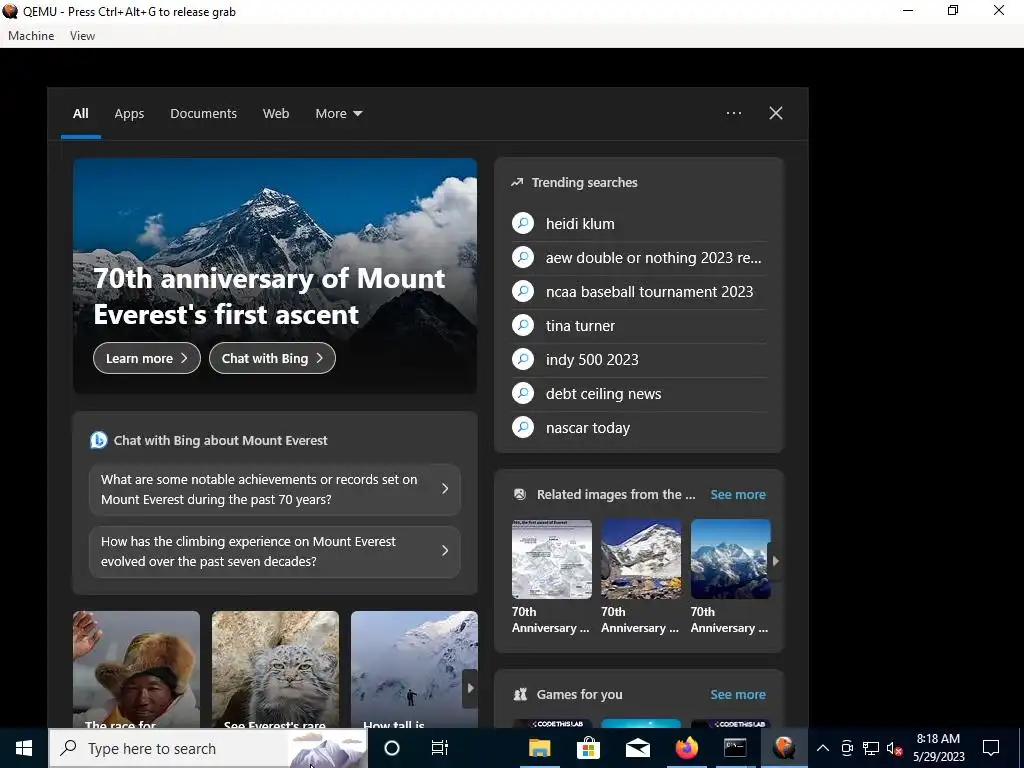The height and width of the screenshot is (768, 1024).
Task: Click See more for Games for you
Action: pyautogui.click(x=738, y=694)
